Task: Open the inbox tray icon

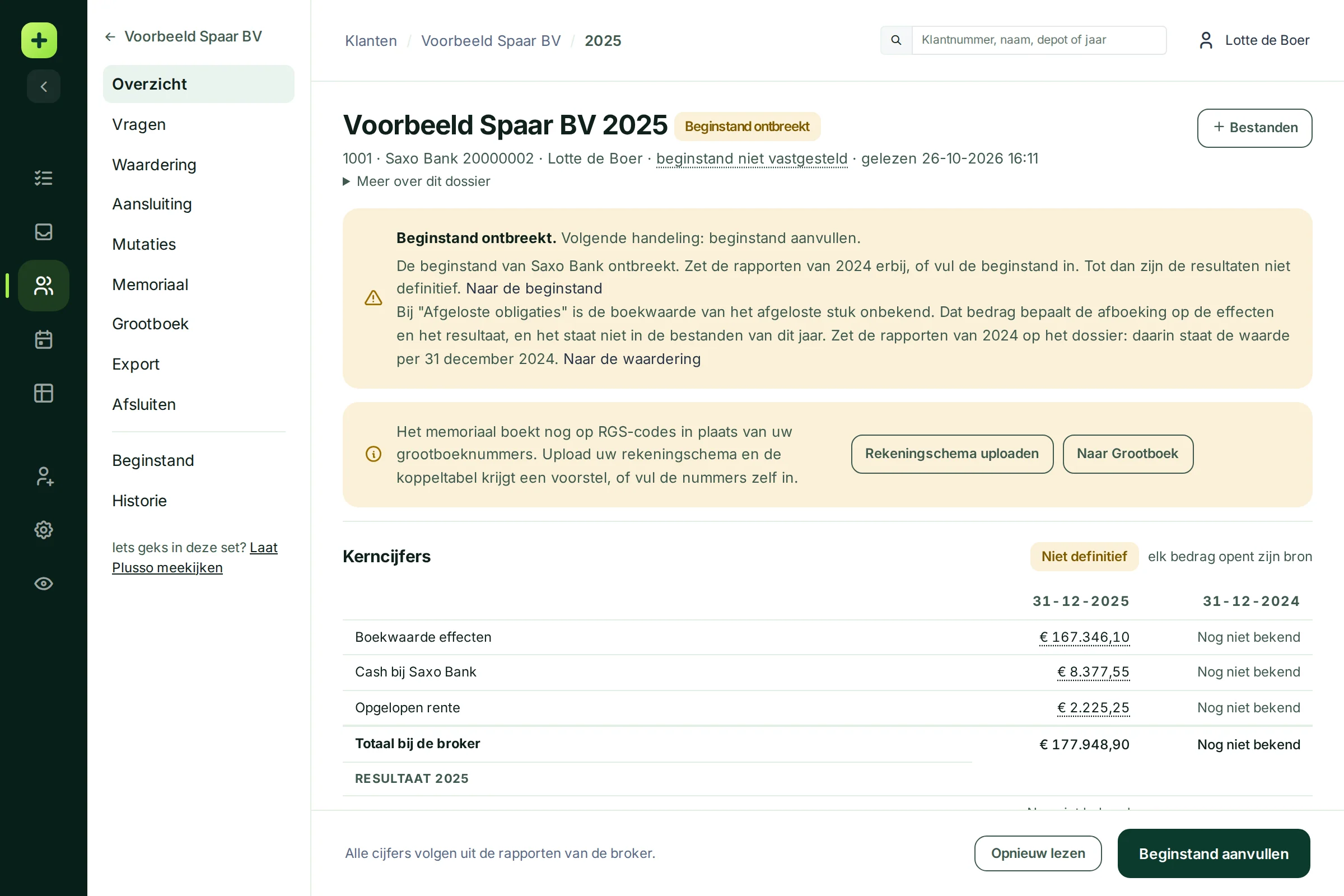Action: [44, 231]
